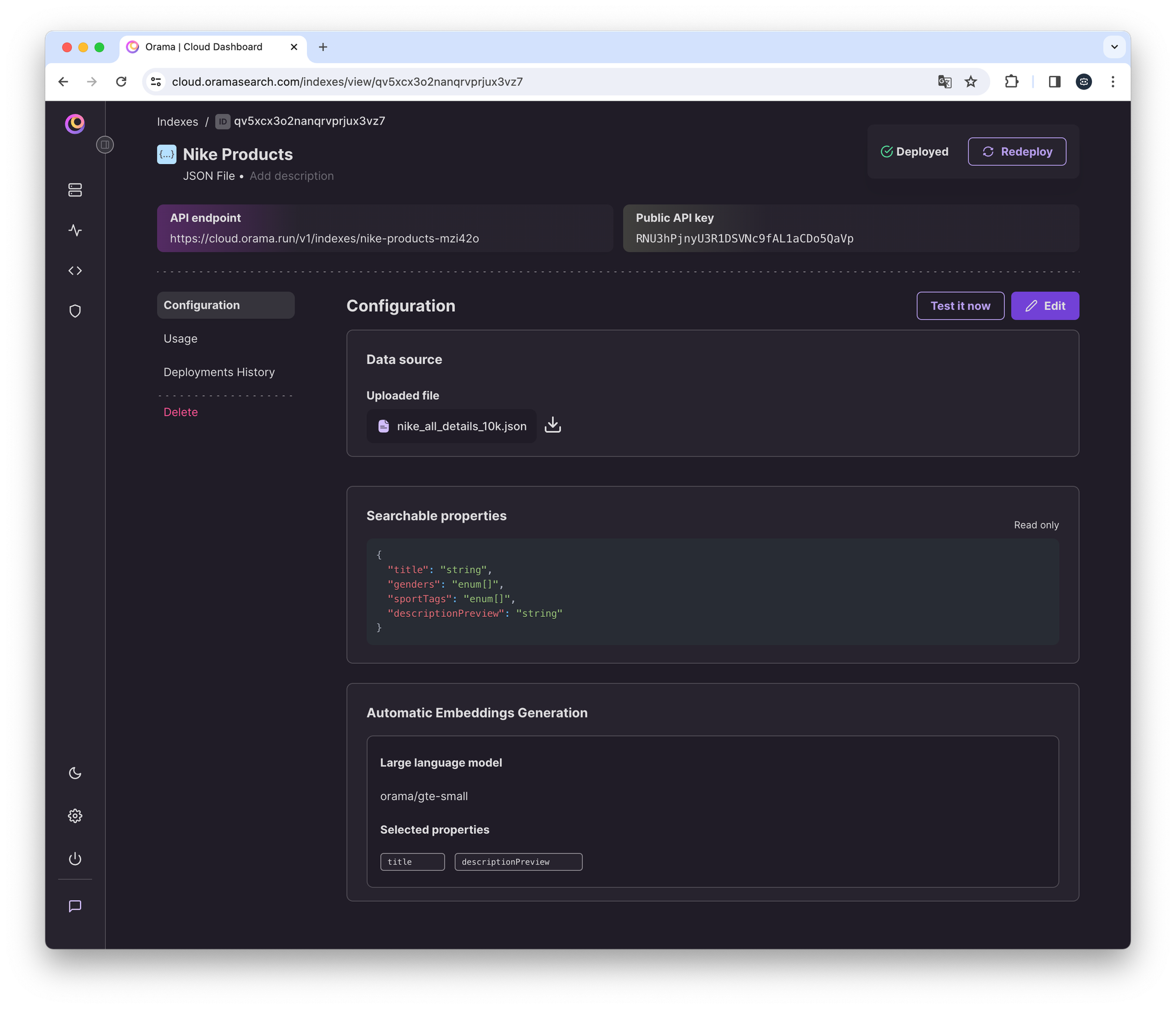Toggle dark mode with the moon icon
This screenshot has height=1009, width=1176.
(x=75, y=773)
